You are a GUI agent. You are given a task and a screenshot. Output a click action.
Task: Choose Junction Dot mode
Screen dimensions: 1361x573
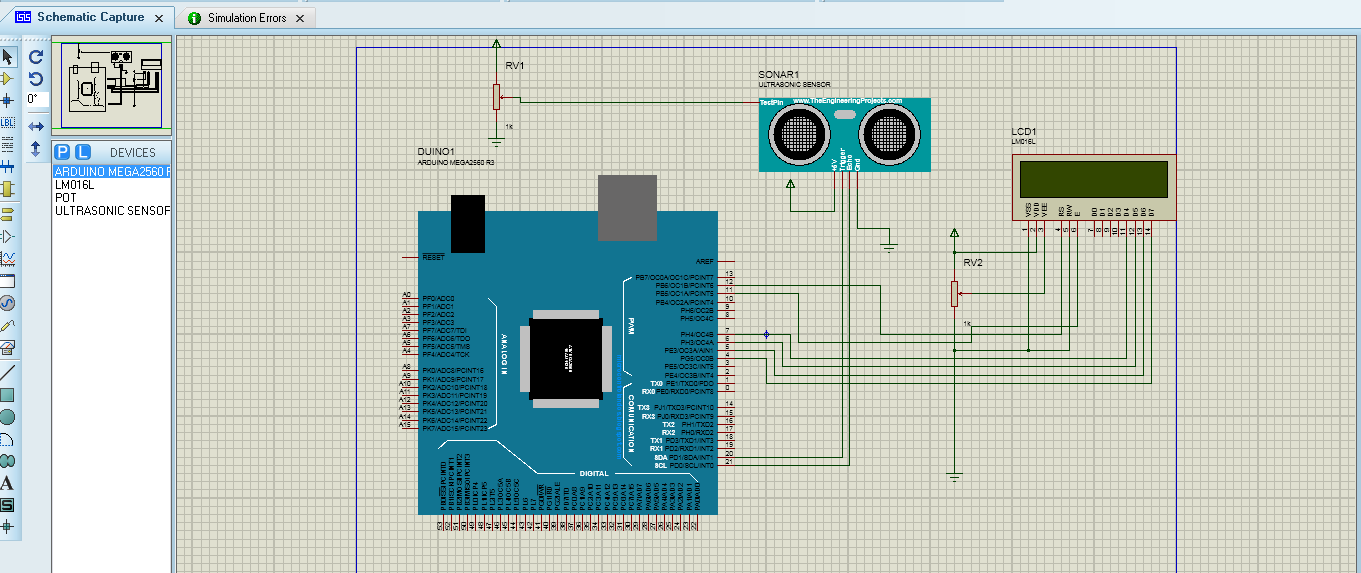(7, 100)
